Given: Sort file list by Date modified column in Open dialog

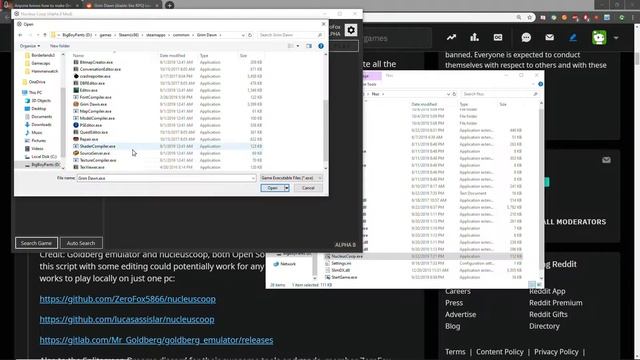Looking at the screenshot, I should [x=172, y=56].
